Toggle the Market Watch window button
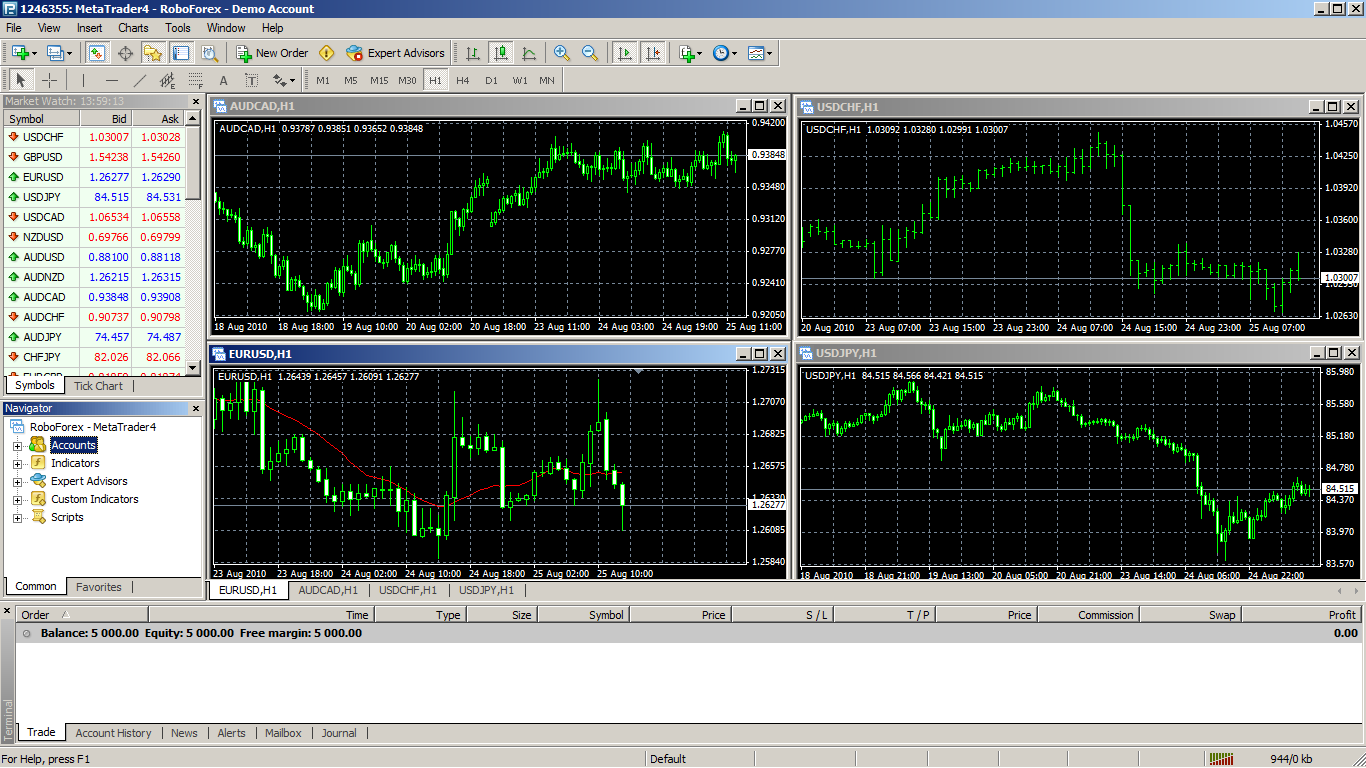The height and width of the screenshot is (768, 1366). (97, 53)
